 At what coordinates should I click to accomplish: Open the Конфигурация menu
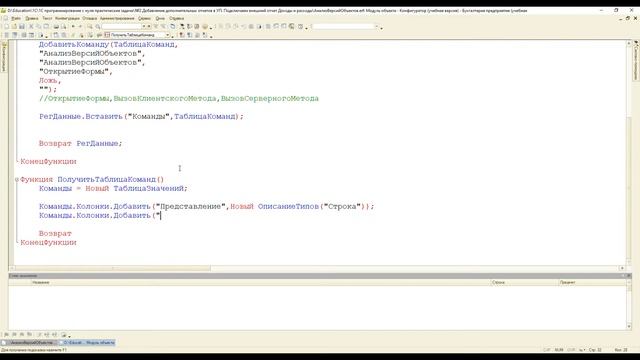pos(67,18)
